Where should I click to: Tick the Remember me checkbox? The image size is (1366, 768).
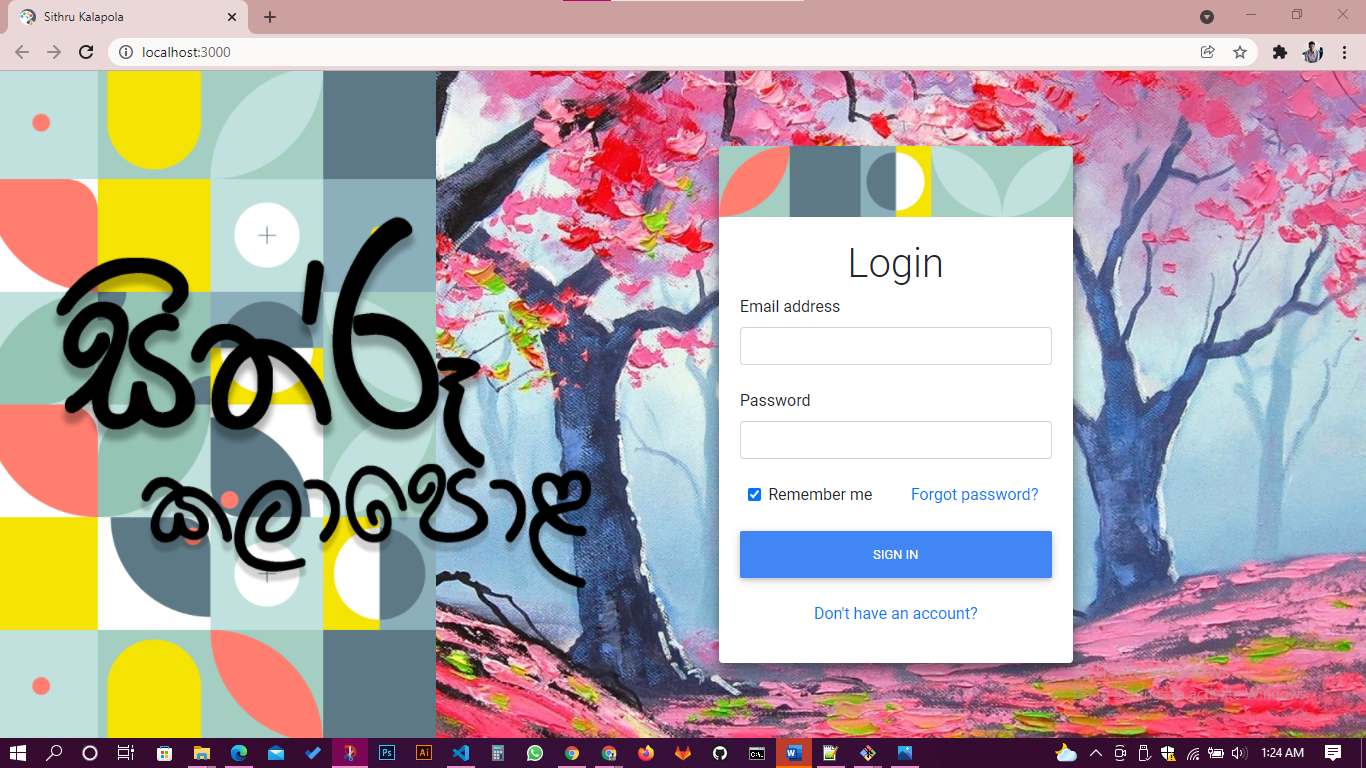[x=755, y=495]
